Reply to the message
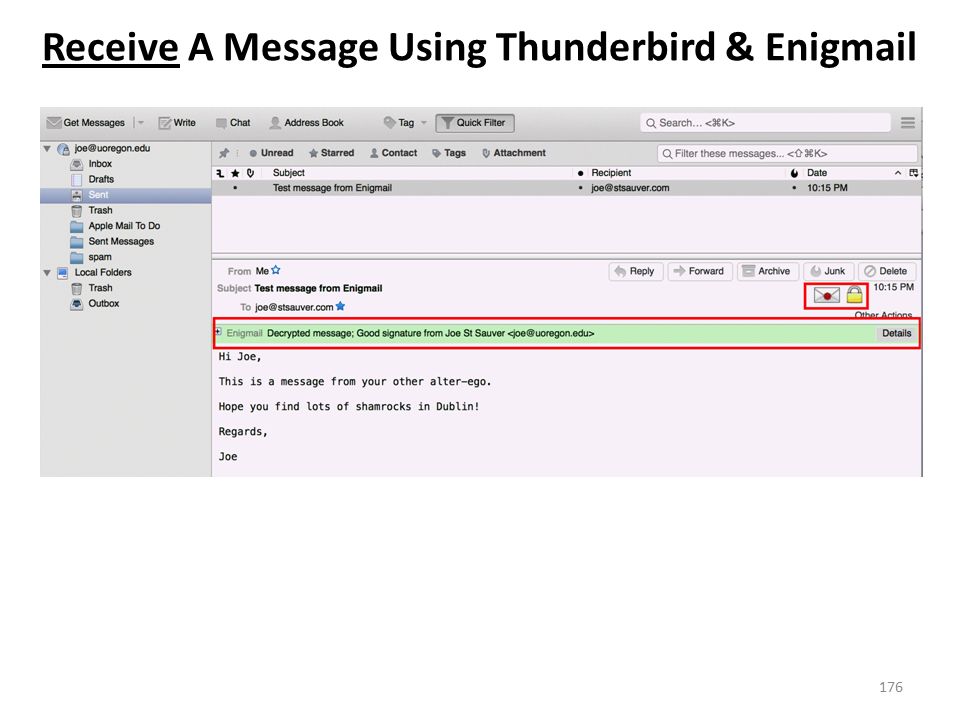Screen dimensions: 960x720 click(x=636, y=271)
